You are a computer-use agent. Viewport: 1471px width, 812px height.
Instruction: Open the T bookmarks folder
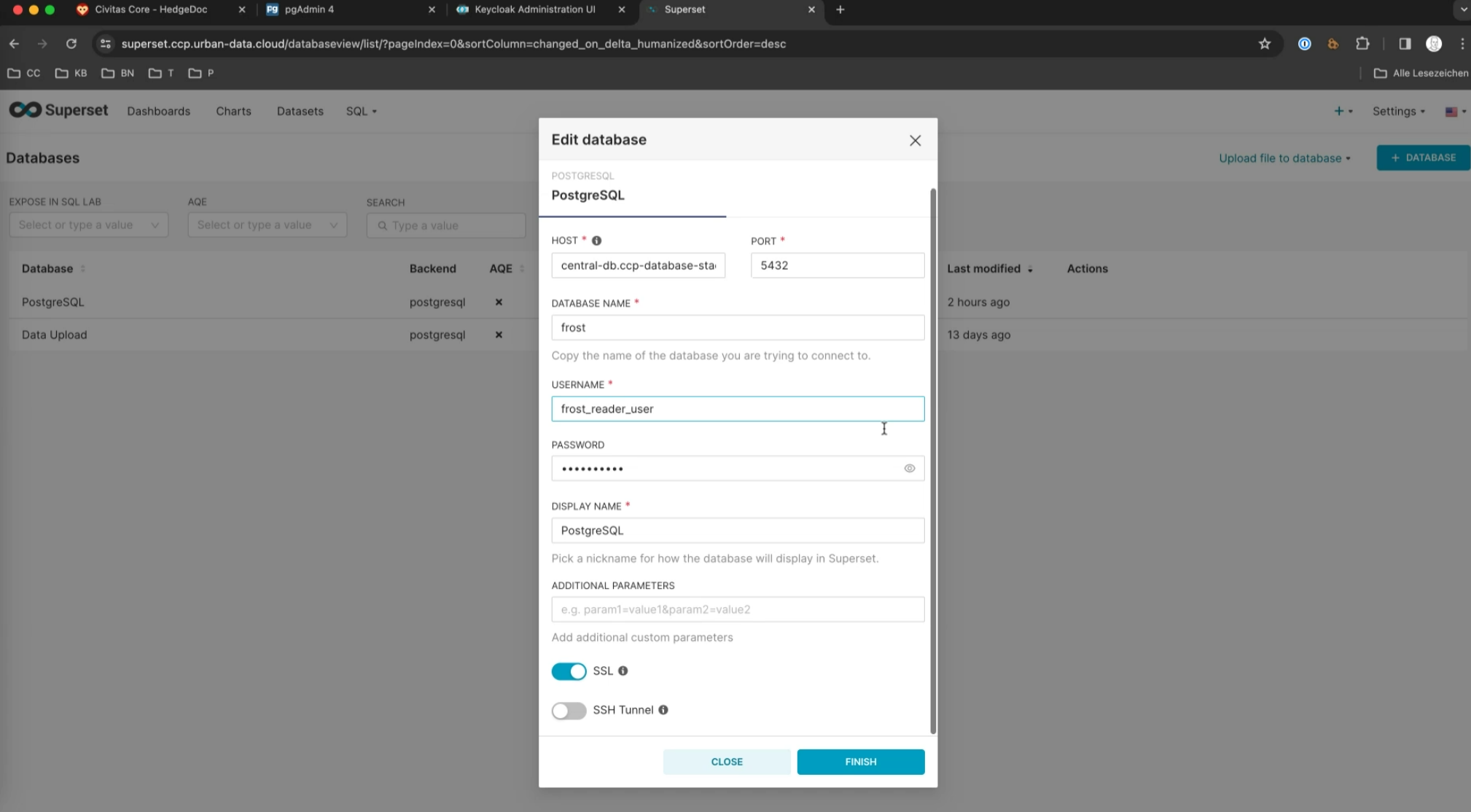(x=161, y=73)
